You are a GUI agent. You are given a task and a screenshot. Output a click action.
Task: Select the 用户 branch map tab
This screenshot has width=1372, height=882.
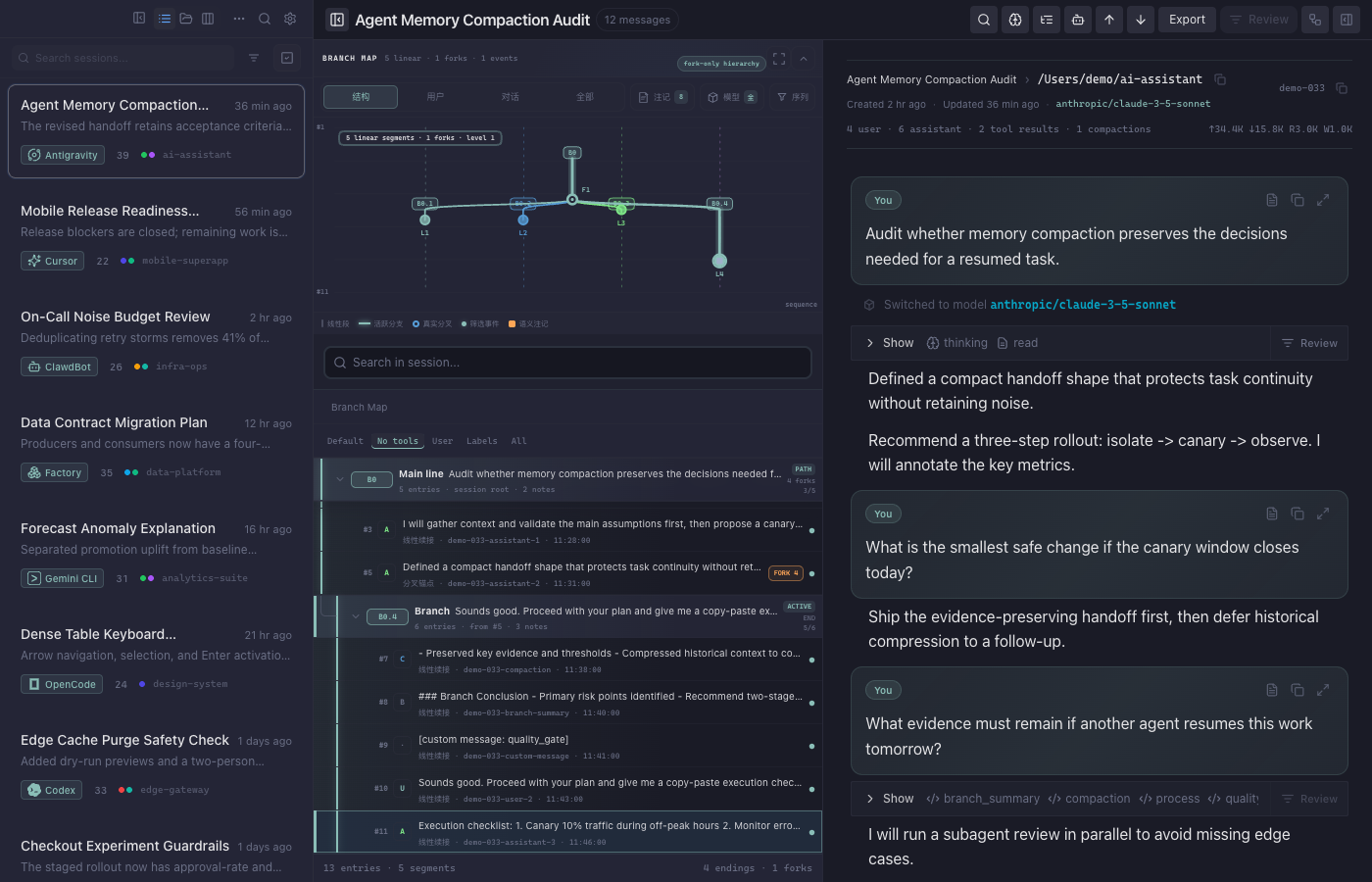tap(435, 97)
